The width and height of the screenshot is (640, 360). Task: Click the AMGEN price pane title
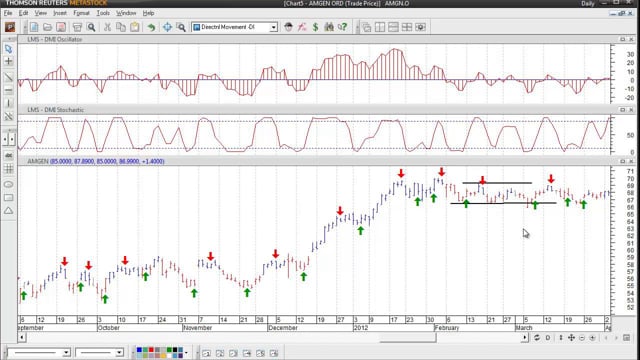(x=38, y=161)
